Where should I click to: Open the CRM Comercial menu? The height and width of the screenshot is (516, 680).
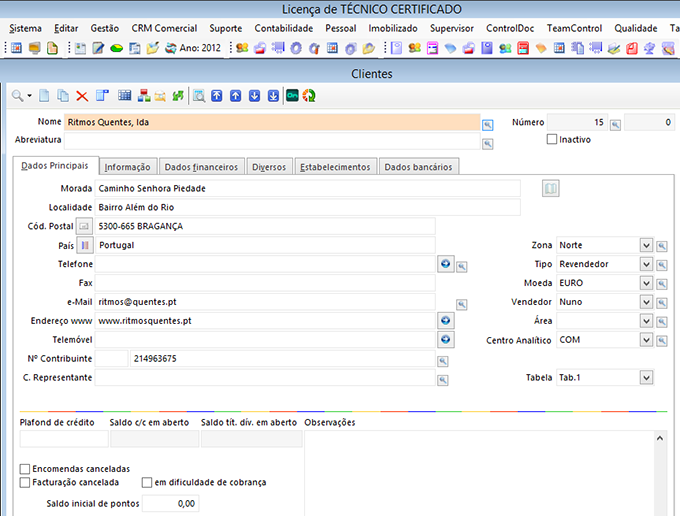[164, 28]
